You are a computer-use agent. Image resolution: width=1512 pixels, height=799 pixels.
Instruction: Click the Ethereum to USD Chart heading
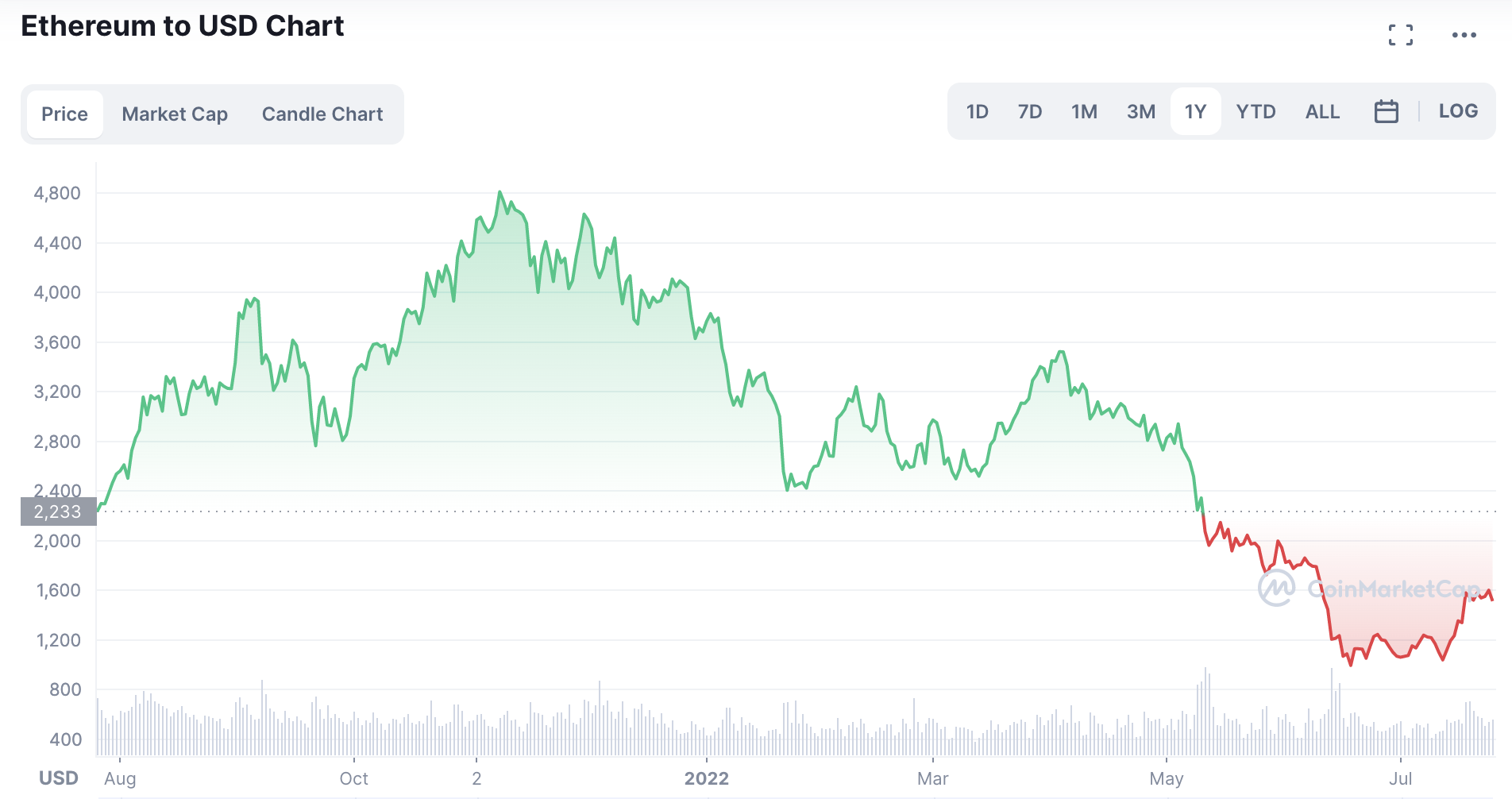[182, 26]
